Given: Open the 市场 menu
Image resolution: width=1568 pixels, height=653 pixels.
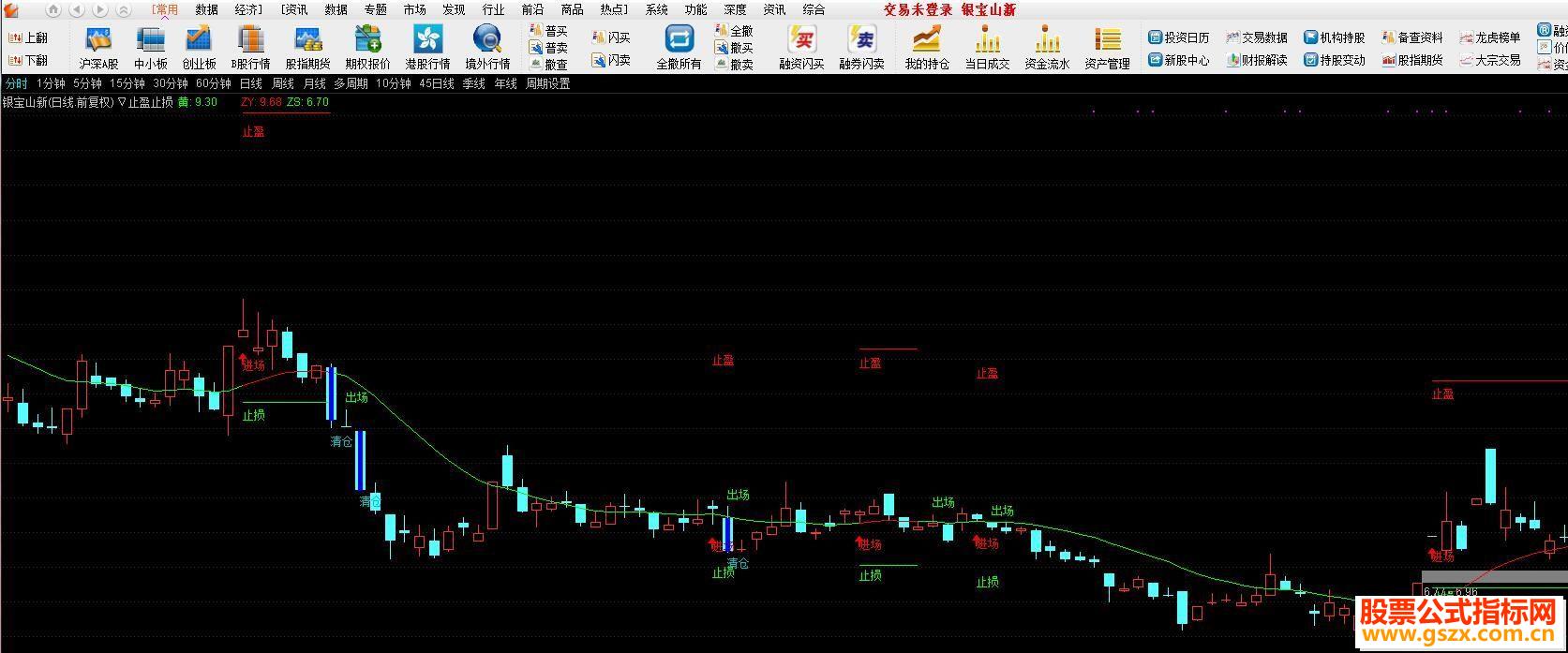Looking at the screenshot, I should click(414, 9).
